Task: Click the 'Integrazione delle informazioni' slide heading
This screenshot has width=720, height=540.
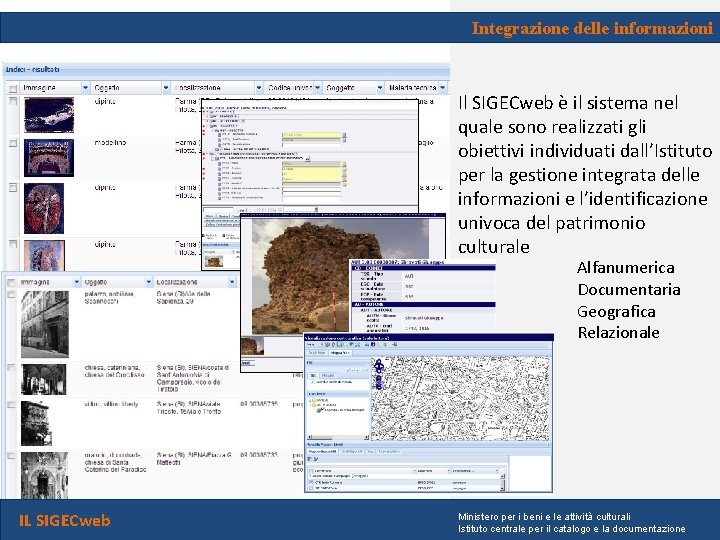Action: click(592, 28)
